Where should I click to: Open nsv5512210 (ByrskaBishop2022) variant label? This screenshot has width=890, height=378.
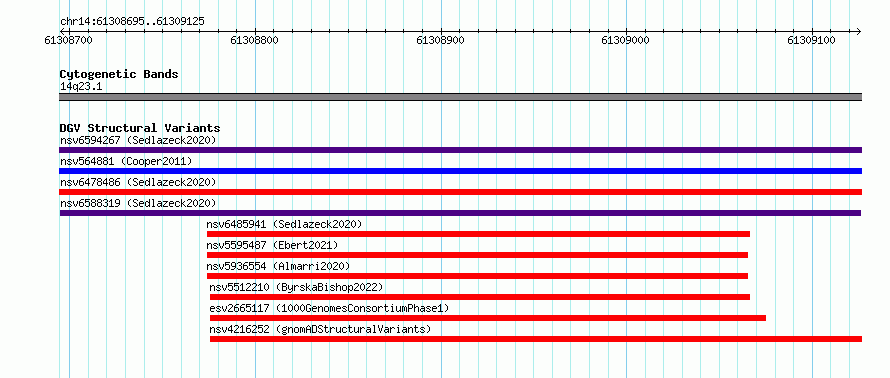pyautogui.click(x=296, y=287)
